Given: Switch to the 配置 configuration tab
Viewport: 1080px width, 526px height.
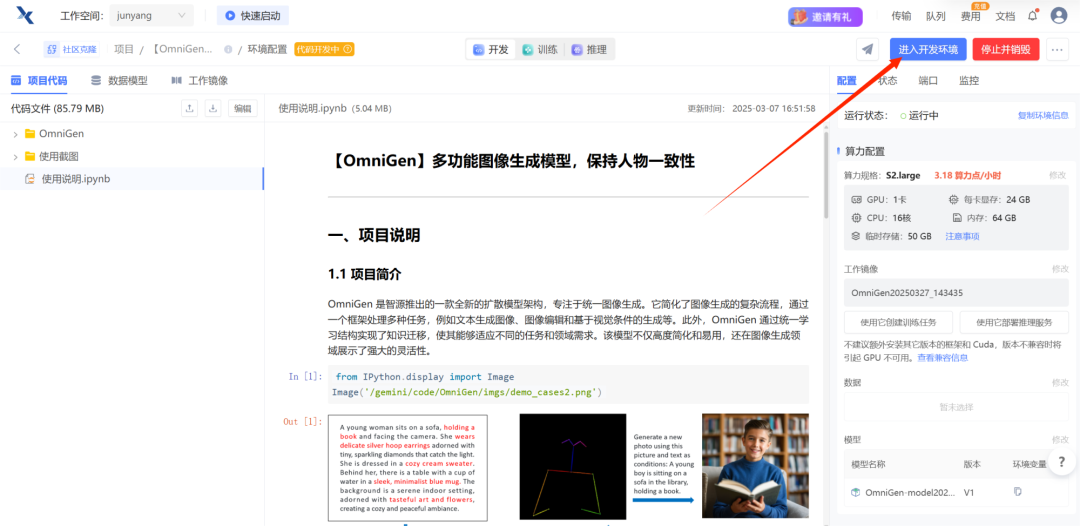Looking at the screenshot, I should [x=847, y=81].
